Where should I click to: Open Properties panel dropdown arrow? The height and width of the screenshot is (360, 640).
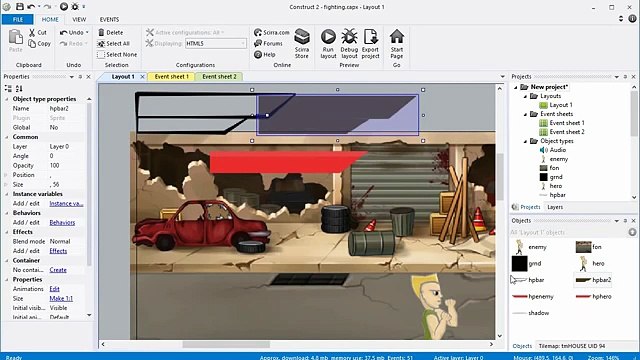pos(71,77)
